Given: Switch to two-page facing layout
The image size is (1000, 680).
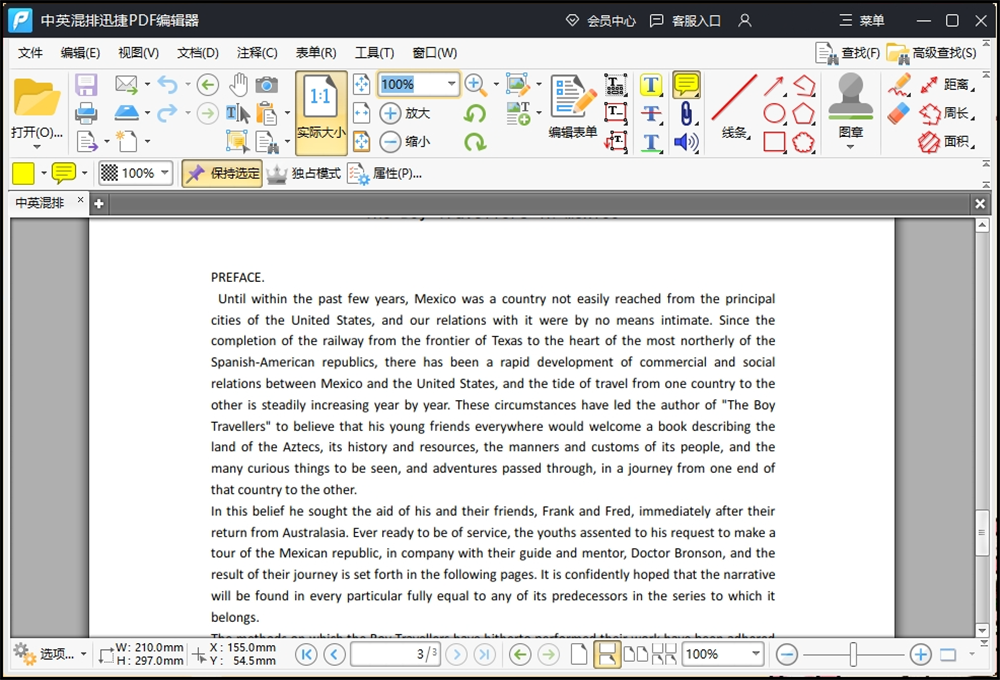Looking at the screenshot, I should pos(635,654).
